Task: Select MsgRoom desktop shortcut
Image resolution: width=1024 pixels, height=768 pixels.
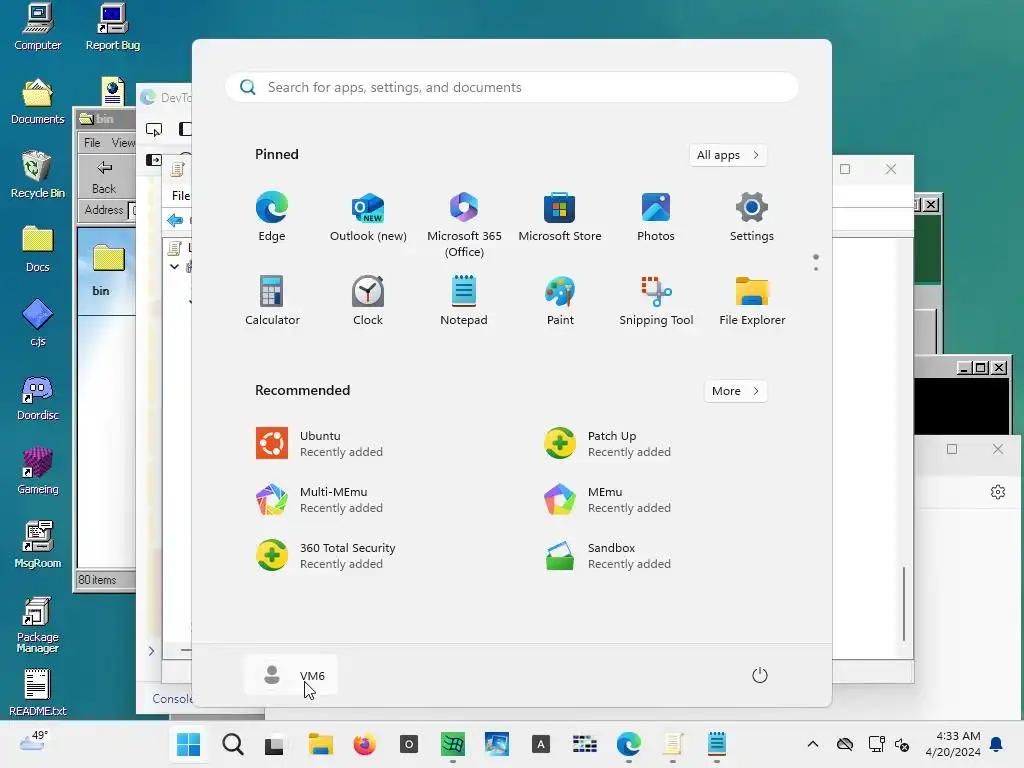Action: (37, 545)
